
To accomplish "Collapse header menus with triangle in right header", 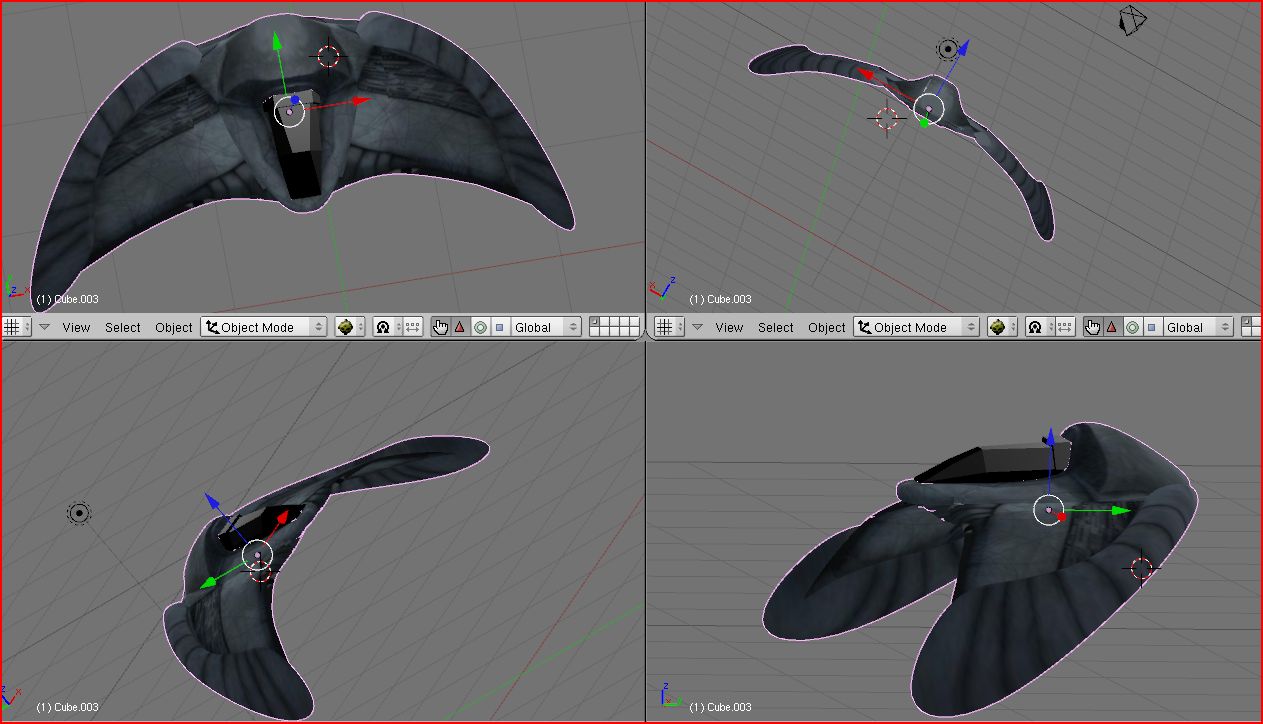I will [x=697, y=327].
